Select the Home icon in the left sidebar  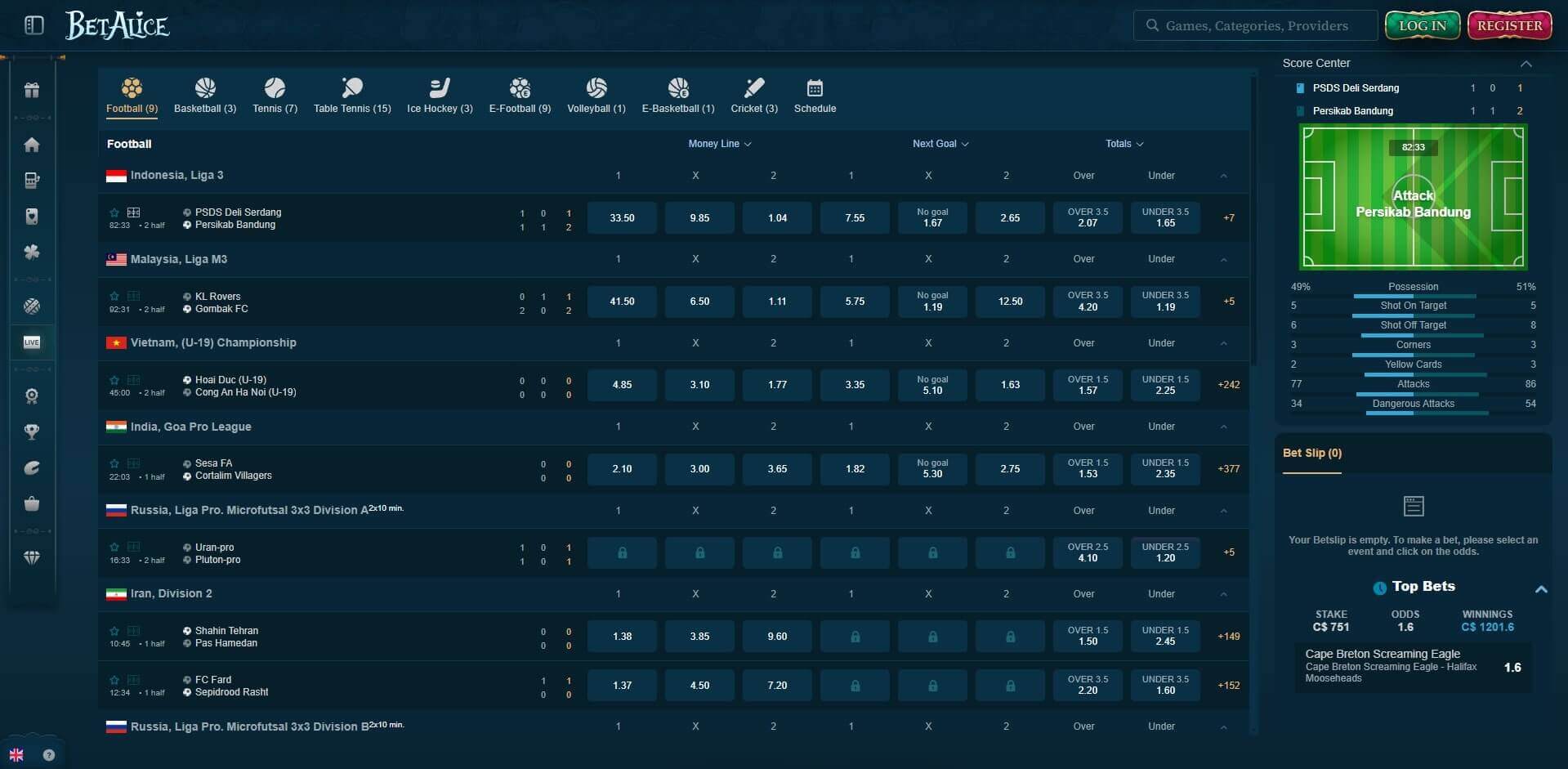[x=32, y=145]
